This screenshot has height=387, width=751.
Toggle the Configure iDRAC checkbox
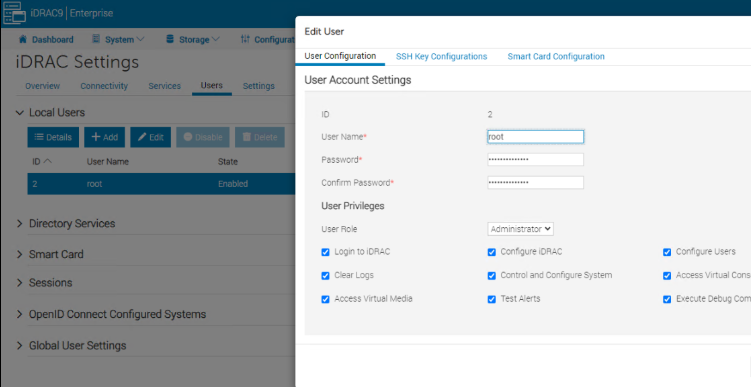491,252
